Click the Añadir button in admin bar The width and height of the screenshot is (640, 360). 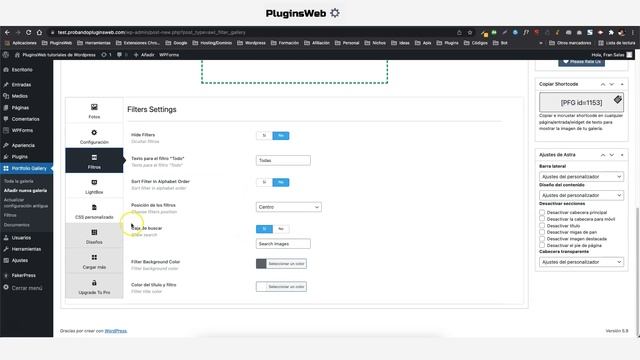click(144, 55)
